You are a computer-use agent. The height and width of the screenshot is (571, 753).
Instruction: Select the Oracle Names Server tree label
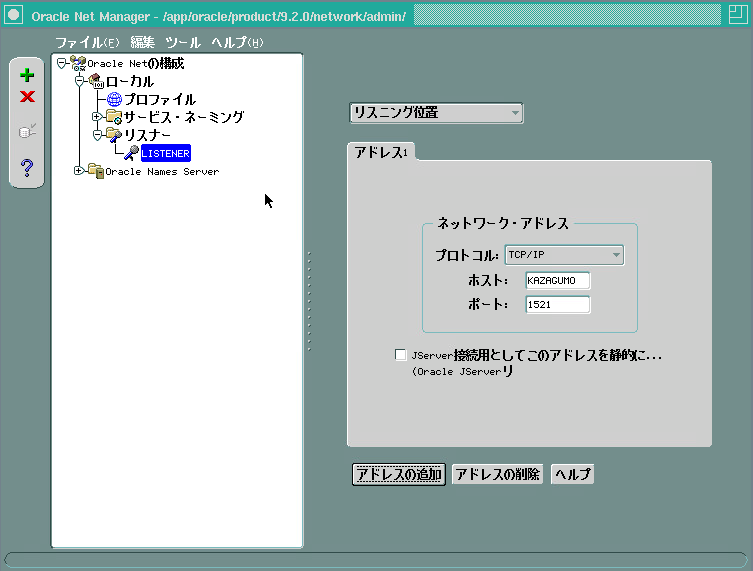pyautogui.click(x=162, y=171)
